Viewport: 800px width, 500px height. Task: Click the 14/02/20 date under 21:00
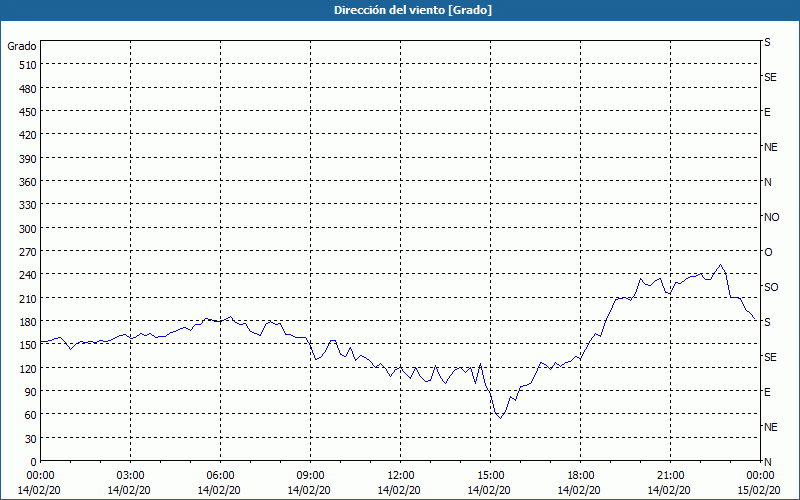669,490
